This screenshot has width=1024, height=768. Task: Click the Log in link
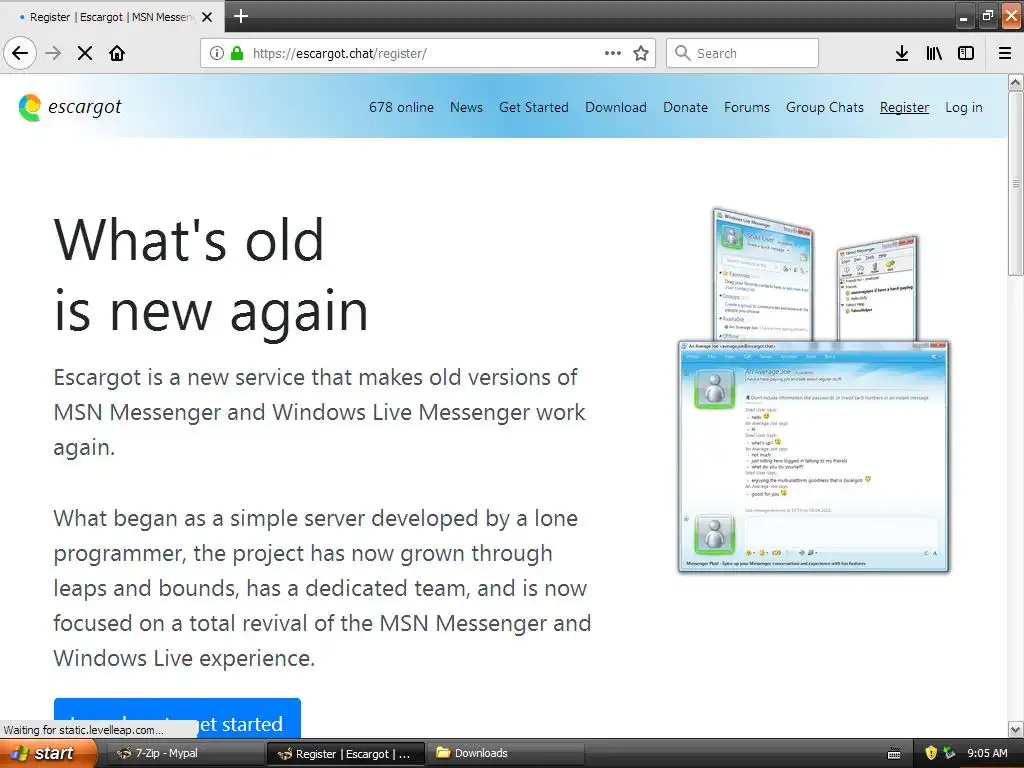[963, 107]
